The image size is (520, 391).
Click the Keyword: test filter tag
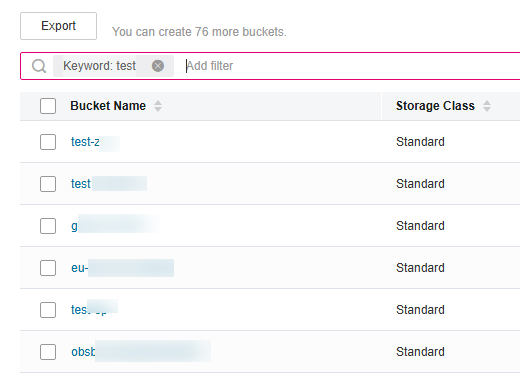tap(100, 66)
